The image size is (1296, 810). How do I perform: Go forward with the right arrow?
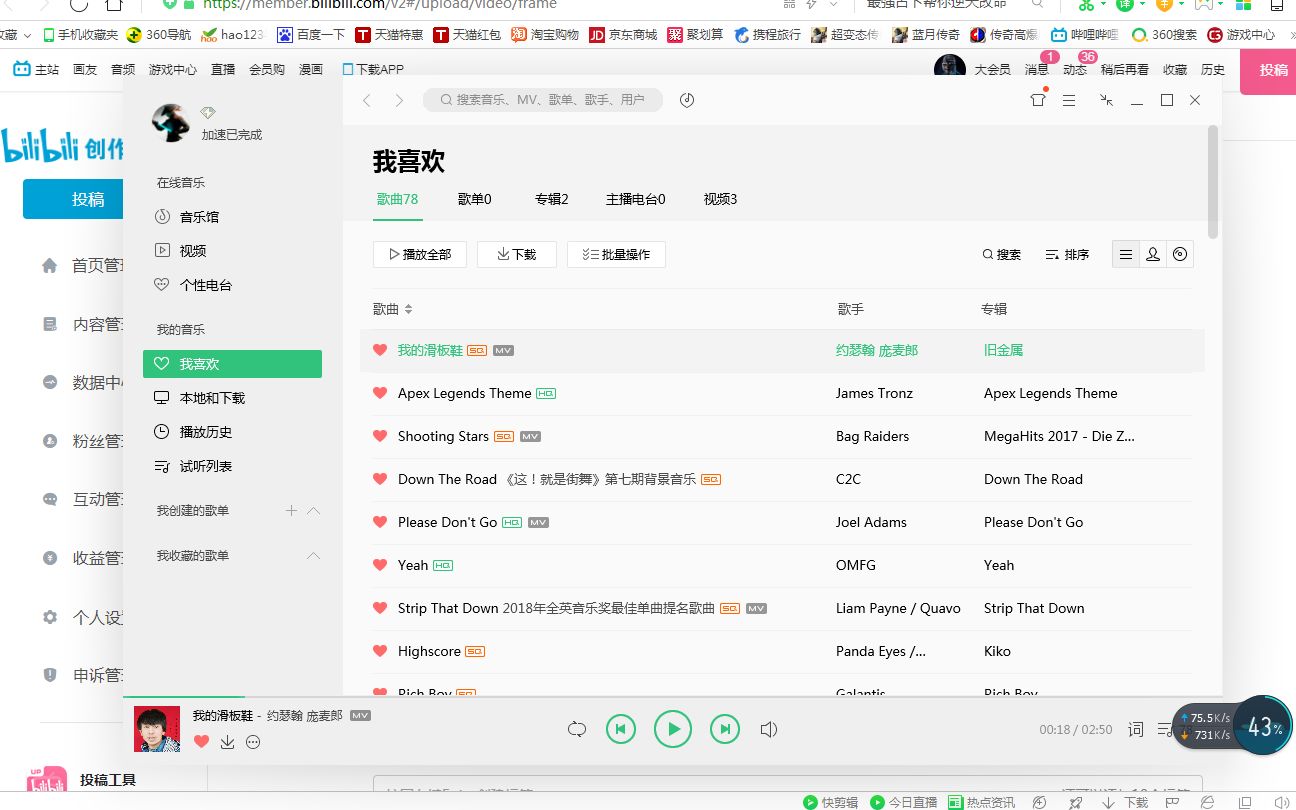399,100
